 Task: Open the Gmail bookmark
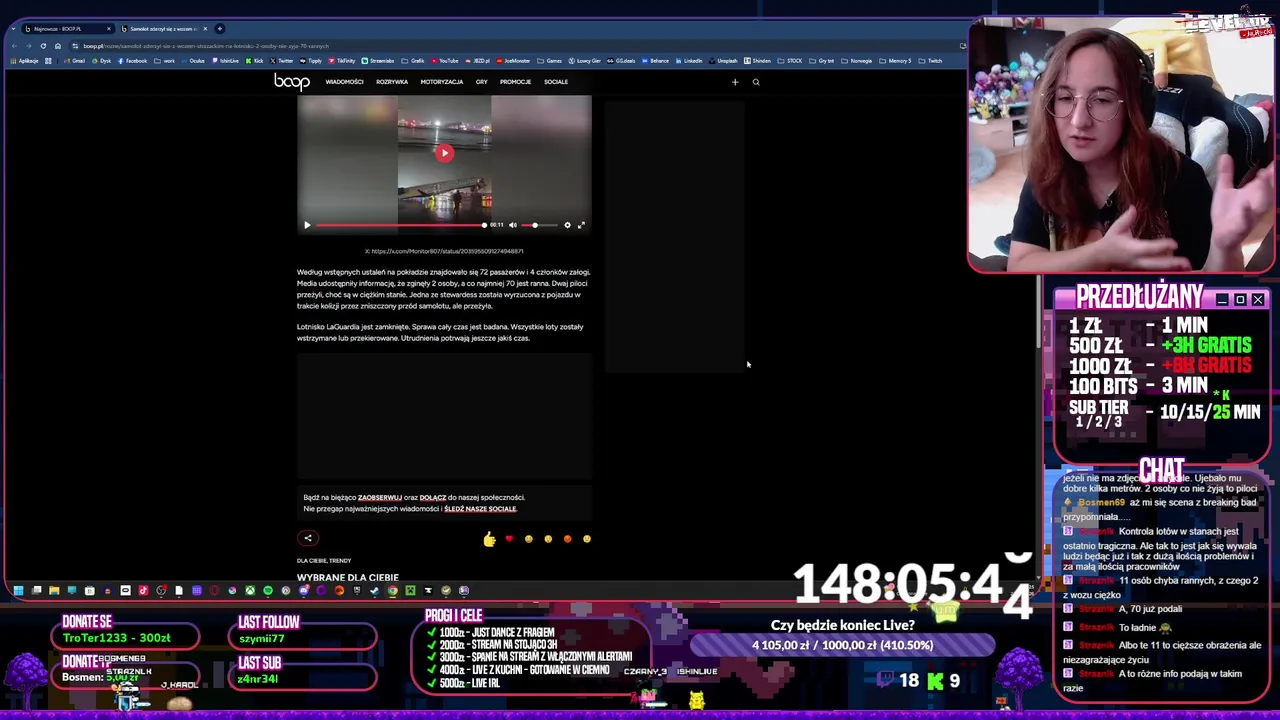[x=74, y=61]
